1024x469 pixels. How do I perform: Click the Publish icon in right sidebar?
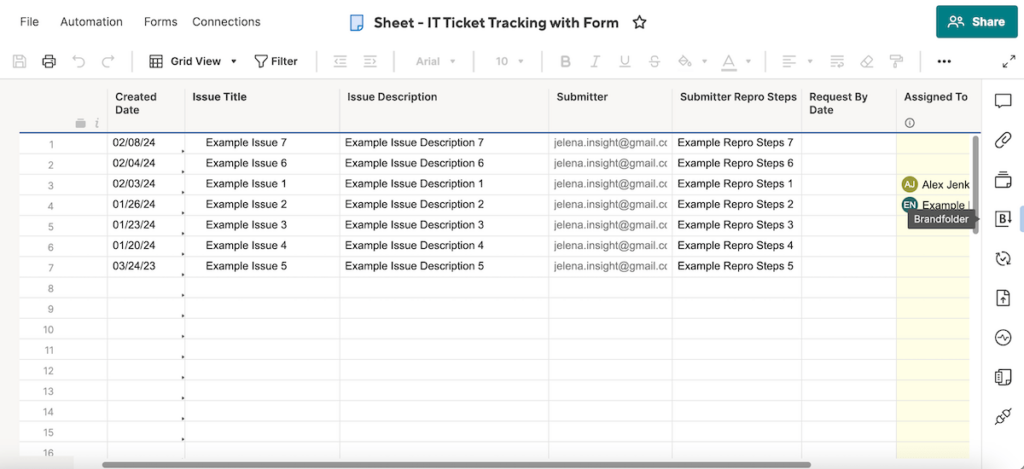1003,298
